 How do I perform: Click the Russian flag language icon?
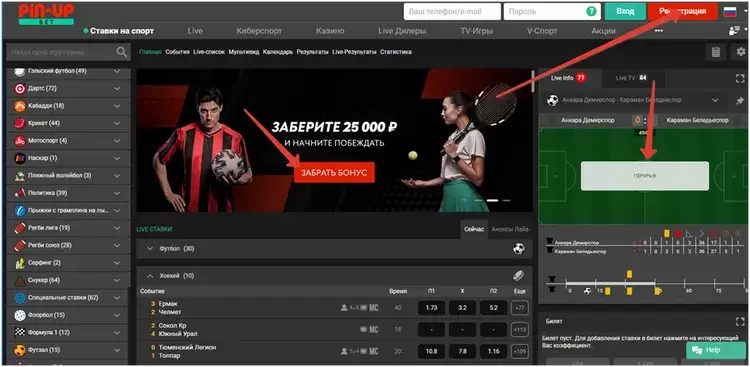tap(729, 11)
